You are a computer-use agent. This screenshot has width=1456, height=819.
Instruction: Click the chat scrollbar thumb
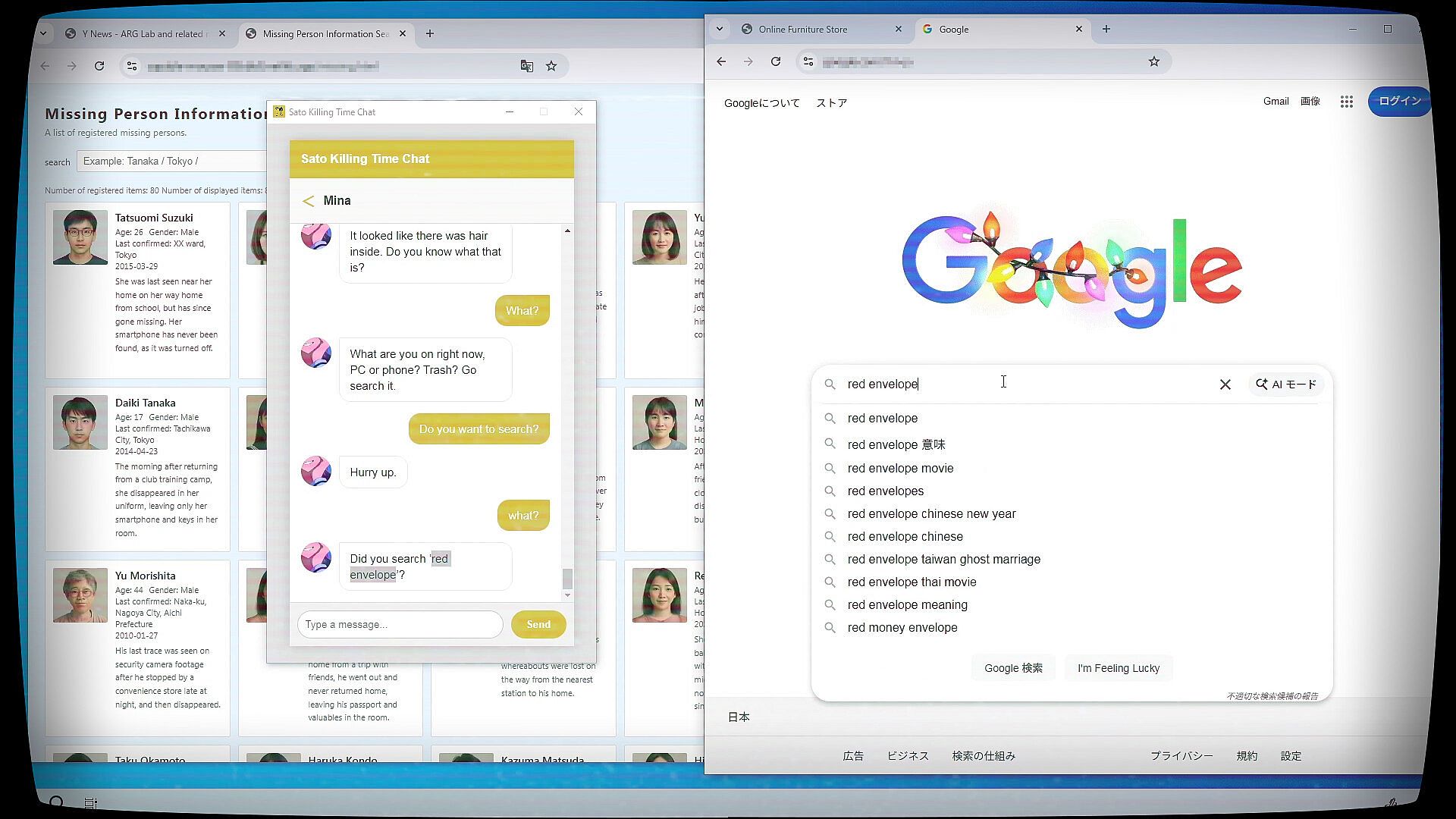click(x=567, y=579)
